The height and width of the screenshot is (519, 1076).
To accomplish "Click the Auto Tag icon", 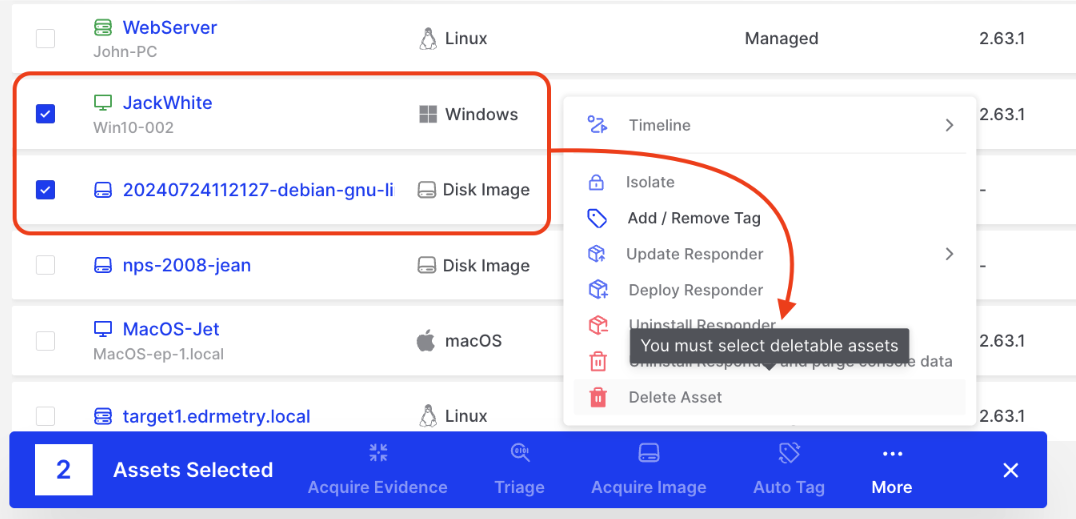I will point(789,453).
